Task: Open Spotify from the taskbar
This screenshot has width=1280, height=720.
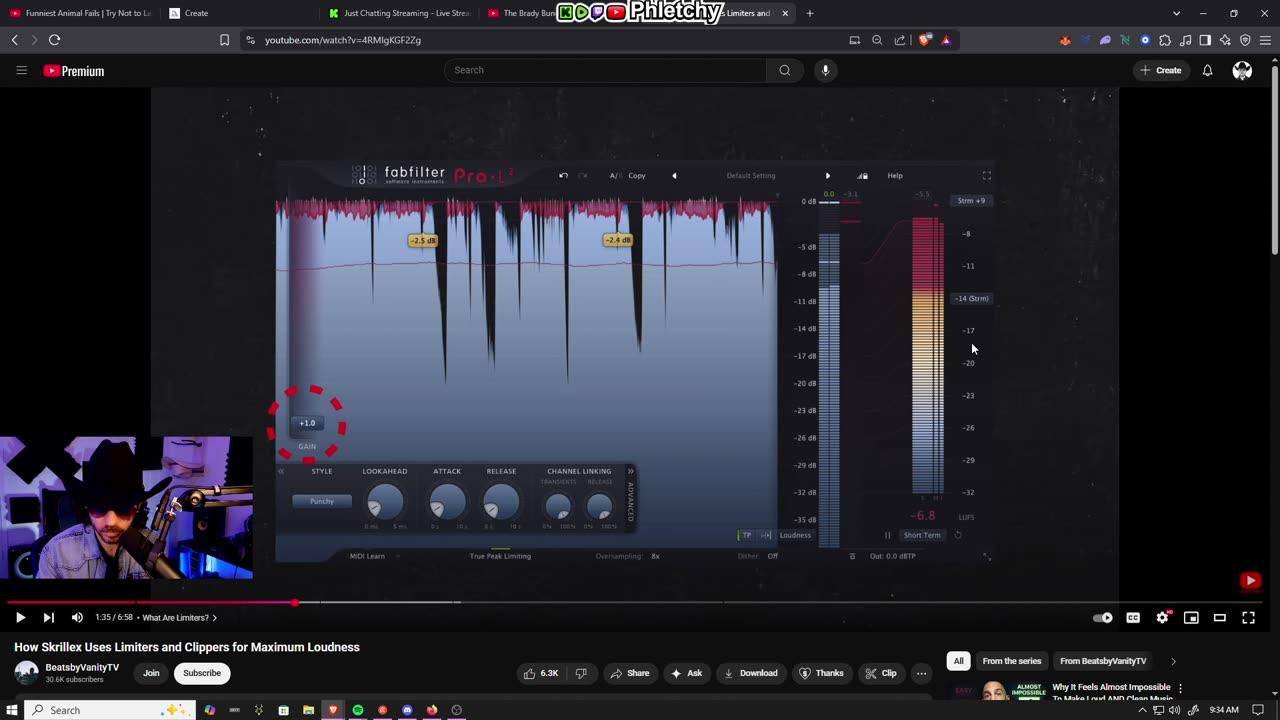Action: tap(358, 710)
